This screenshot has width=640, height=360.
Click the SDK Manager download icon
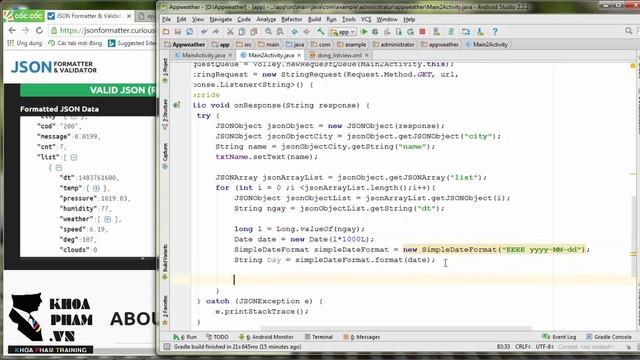[480, 31]
